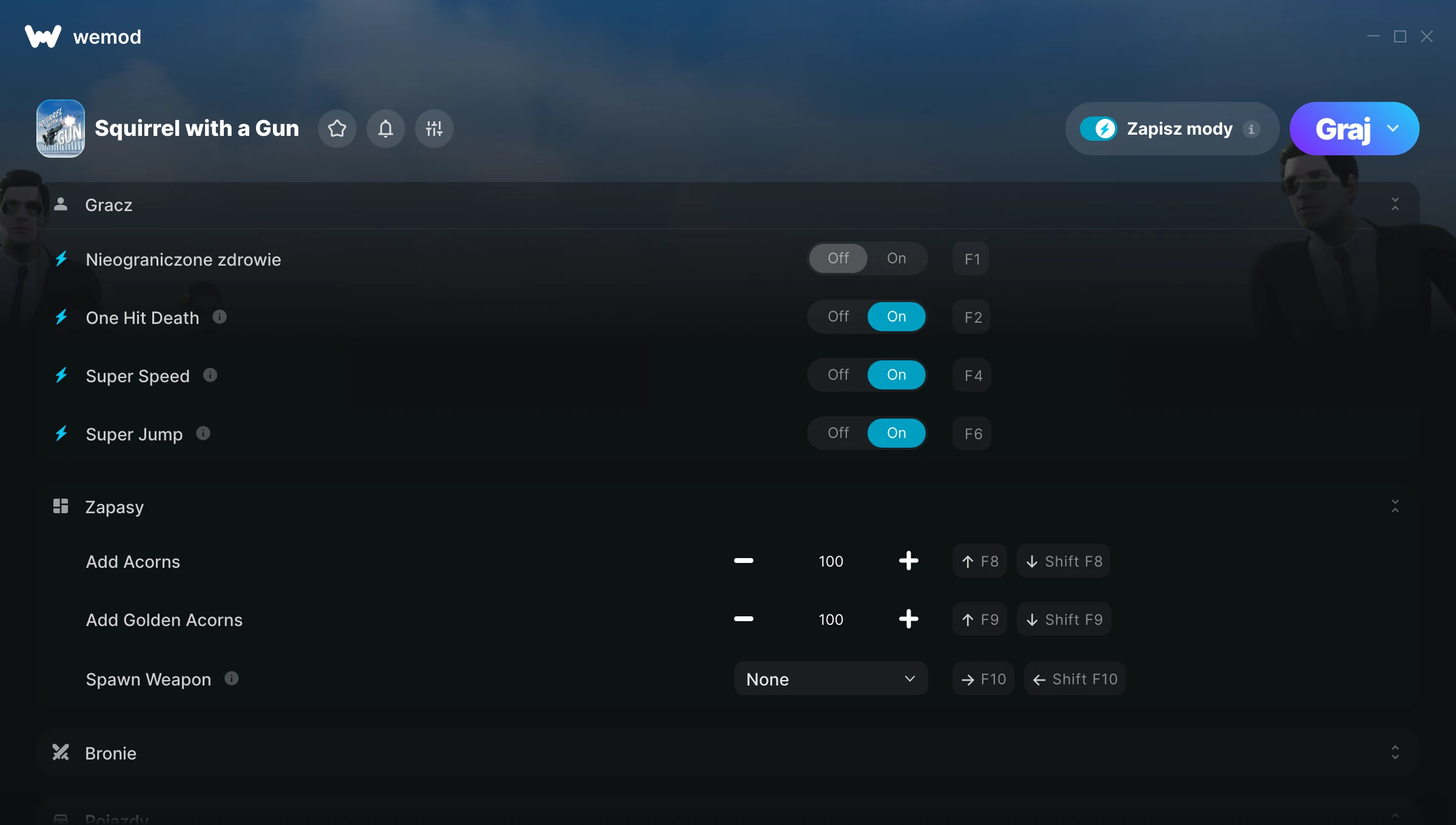Change the F4 hotkey for Super Speed
This screenshot has height=825, width=1456.
(972, 375)
